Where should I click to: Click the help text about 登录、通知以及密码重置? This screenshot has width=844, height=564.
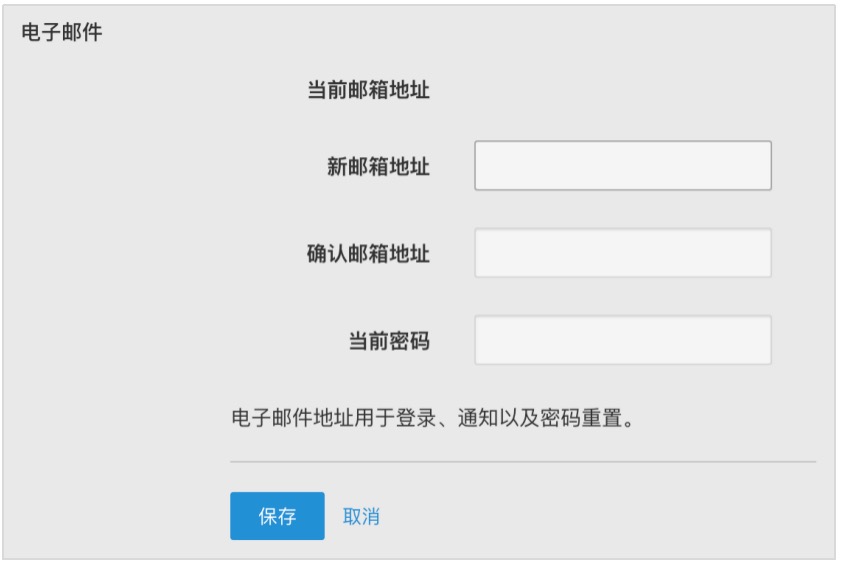433,418
